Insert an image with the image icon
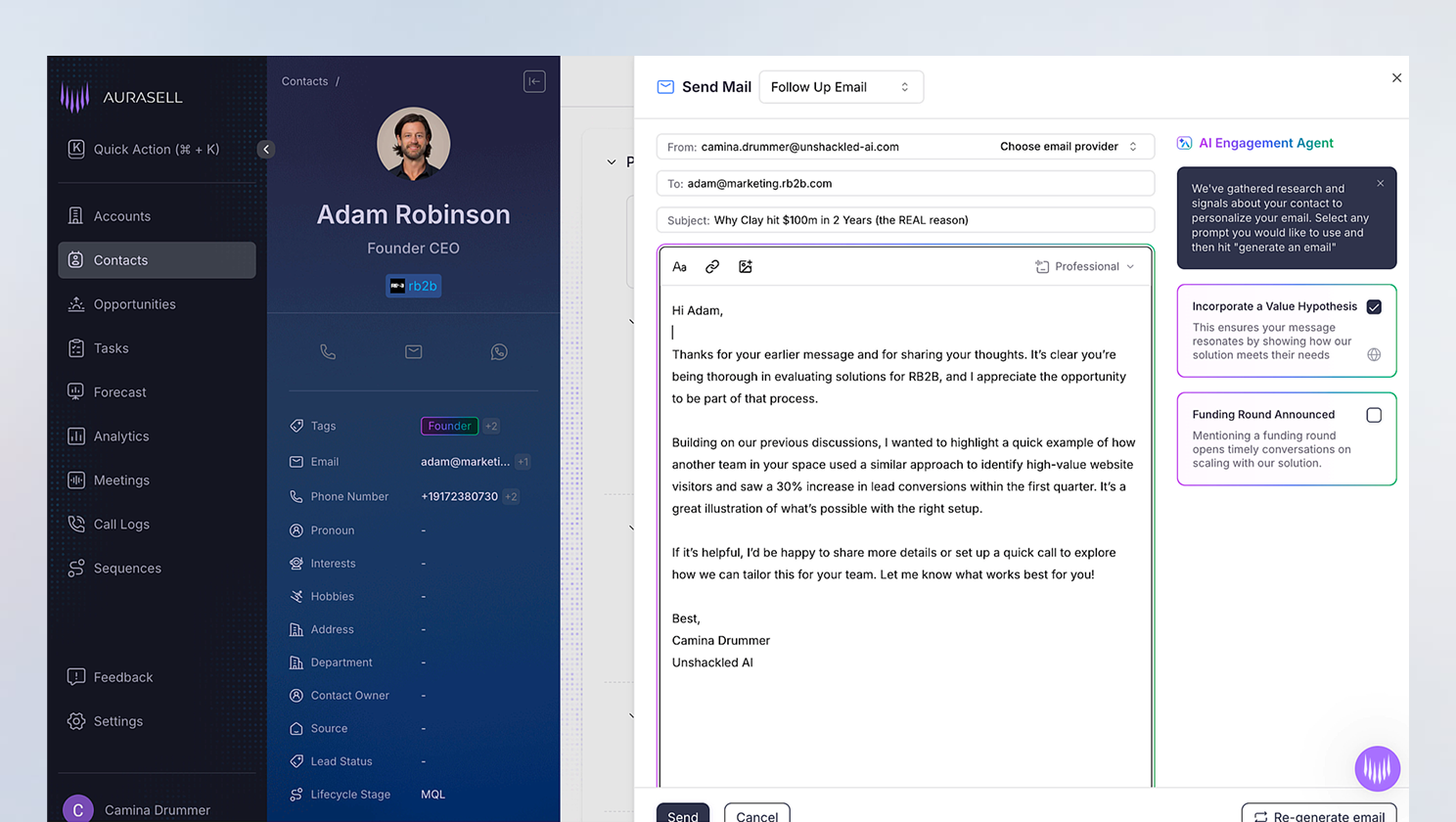The height and width of the screenshot is (822, 1456). pyautogui.click(x=746, y=266)
